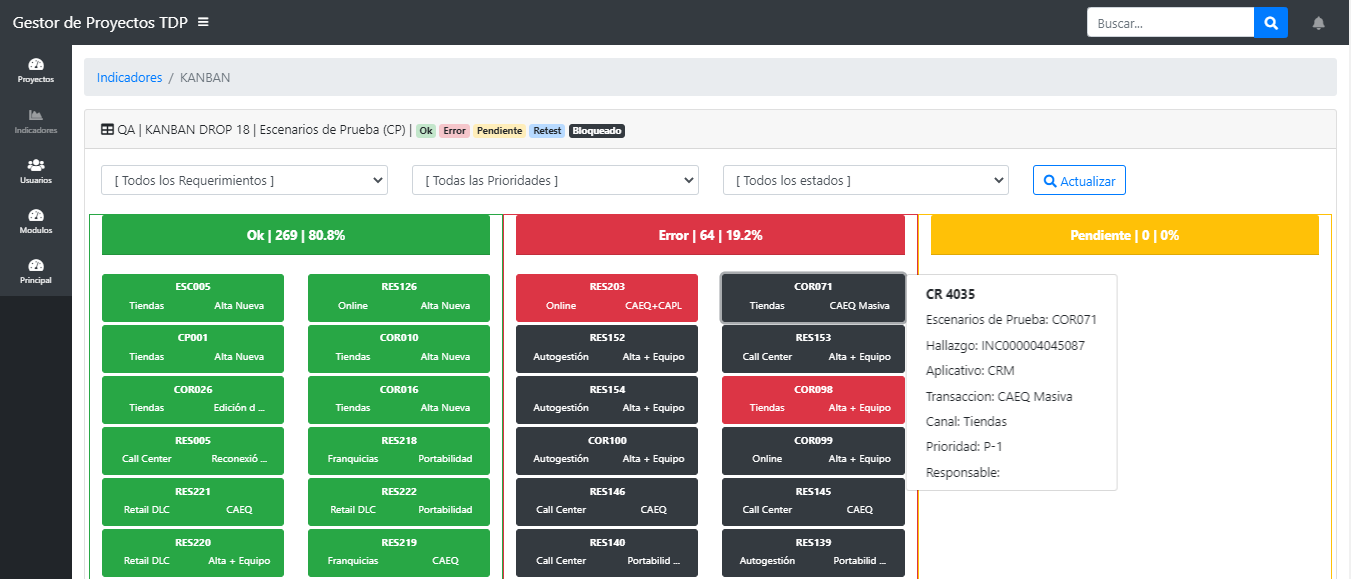Viewport: 1351px width, 579px height.
Task: Click the Pendiente | 0 | 0% column header
Action: point(1125,235)
